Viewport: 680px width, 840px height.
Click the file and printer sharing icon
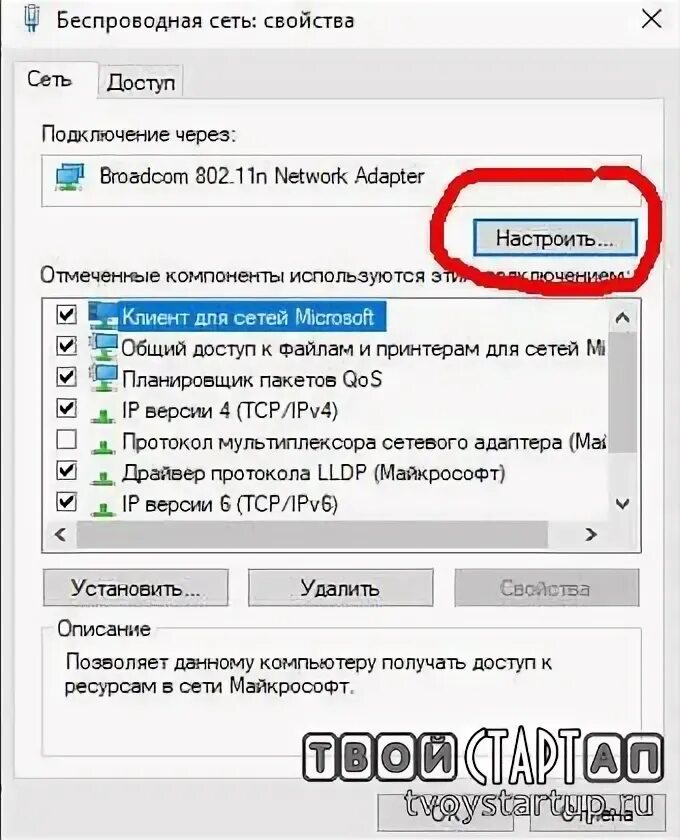point(103,347)
